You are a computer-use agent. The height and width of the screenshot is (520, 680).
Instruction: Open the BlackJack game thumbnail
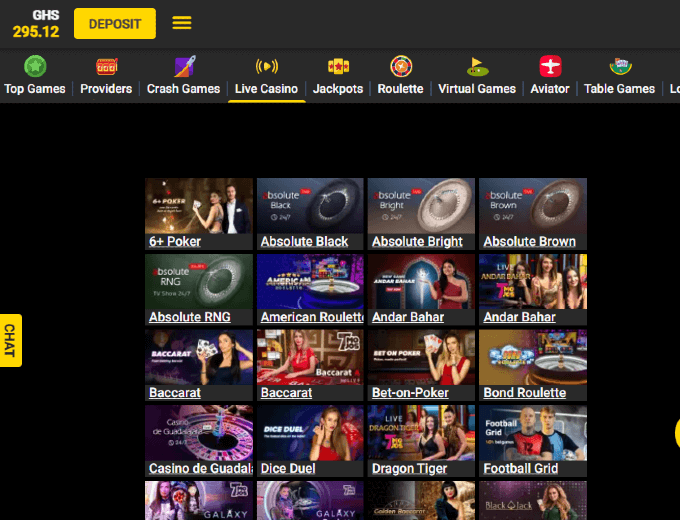[x=533, y=500]
